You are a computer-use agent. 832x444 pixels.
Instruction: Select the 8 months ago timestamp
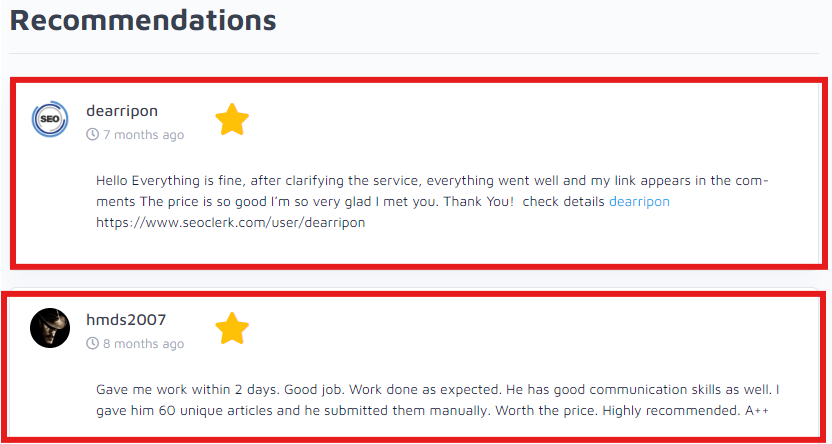143,344
